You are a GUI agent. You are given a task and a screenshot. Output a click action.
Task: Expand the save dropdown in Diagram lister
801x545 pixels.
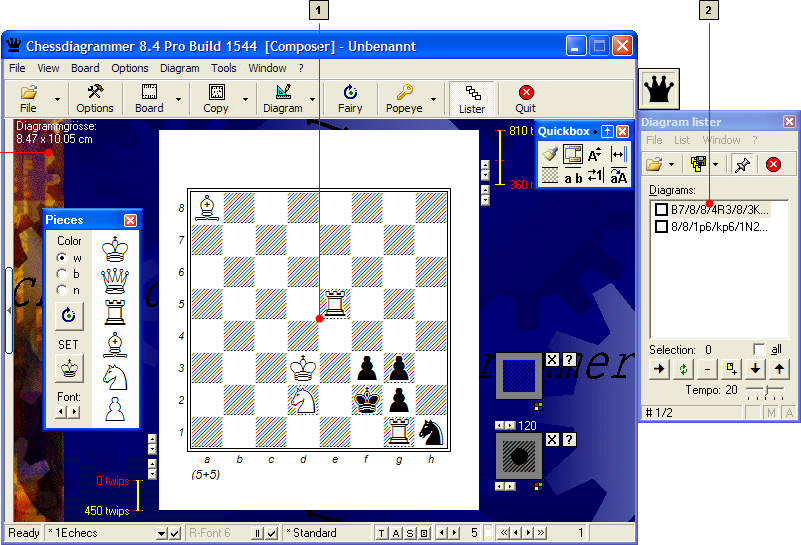[x=715, y=164]
